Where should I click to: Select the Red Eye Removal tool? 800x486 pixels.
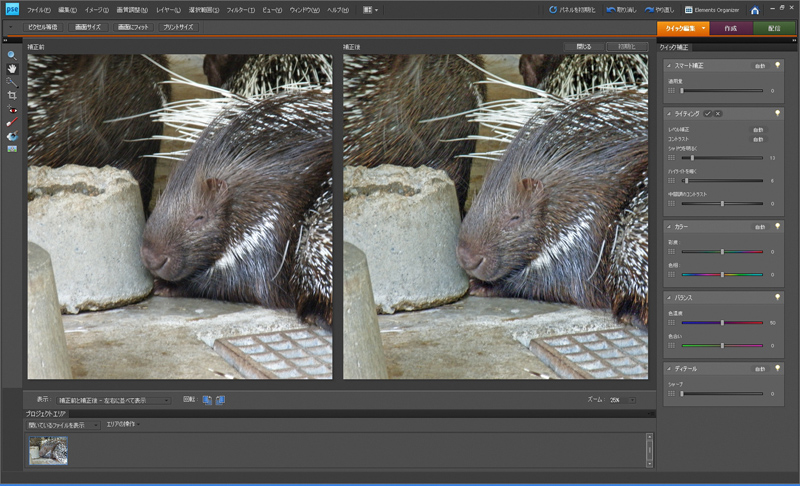pos(11,108)
